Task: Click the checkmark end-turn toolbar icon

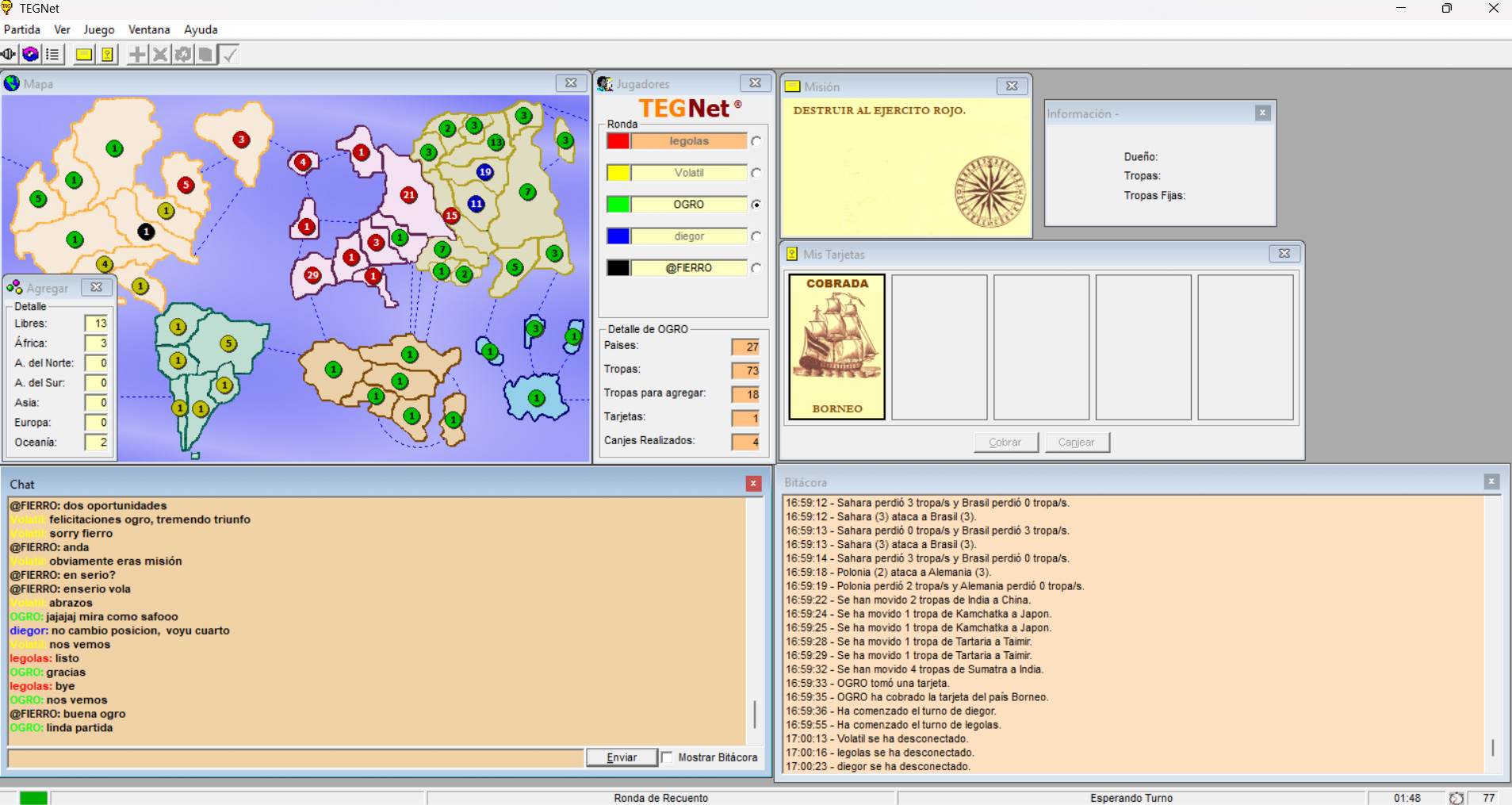Action: pyautogui.click(x=230, y=55)
